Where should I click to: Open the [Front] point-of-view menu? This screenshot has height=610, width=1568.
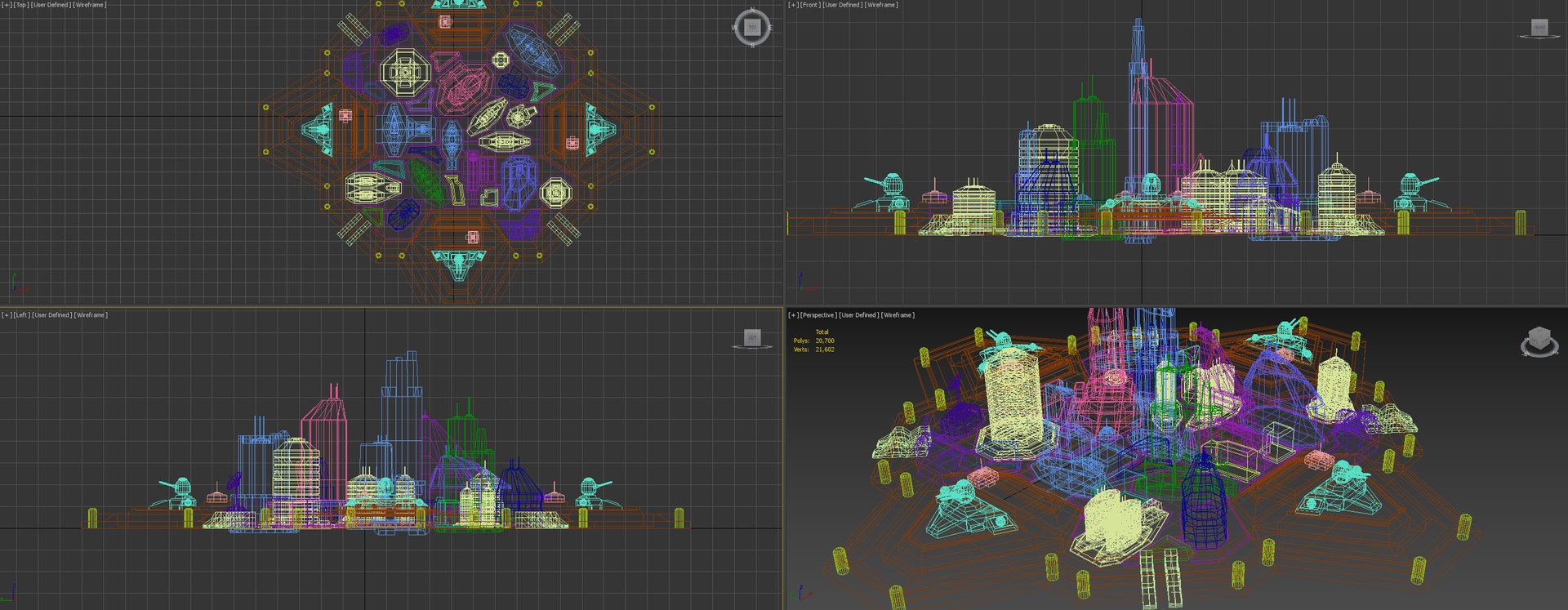pyautogui.click(x=810, y=5)
